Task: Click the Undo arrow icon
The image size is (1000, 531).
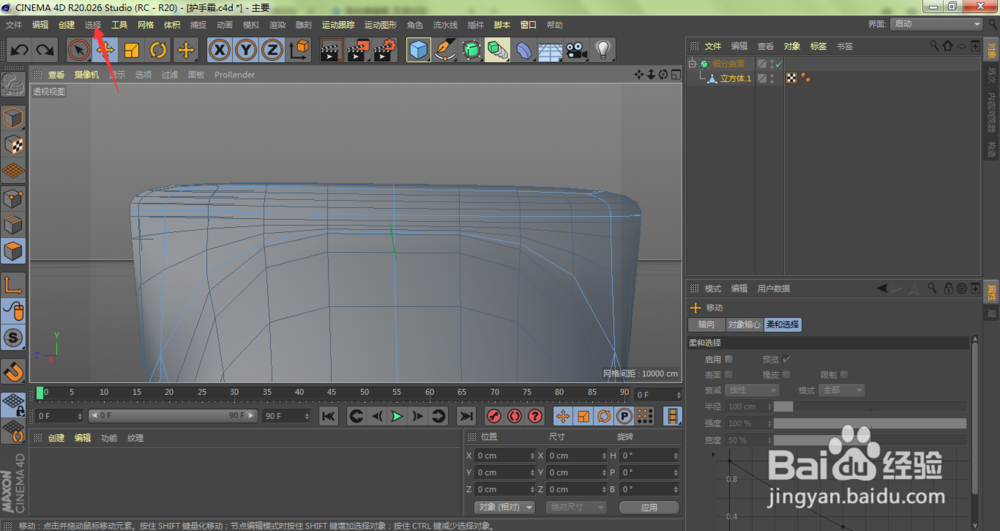Action: pos(18,49)
